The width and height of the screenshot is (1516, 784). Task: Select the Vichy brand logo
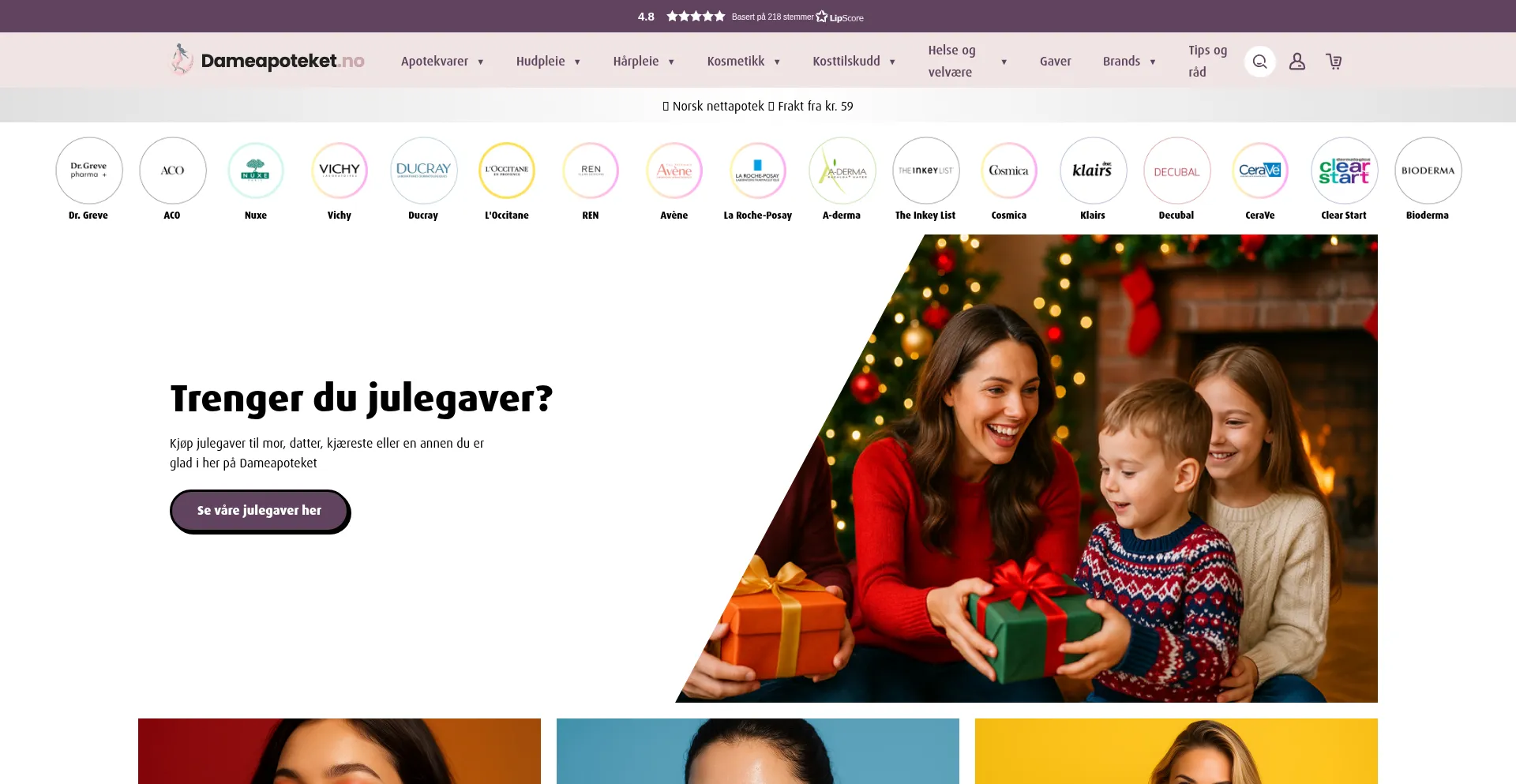pyautogui.click(x=340, y=171)
